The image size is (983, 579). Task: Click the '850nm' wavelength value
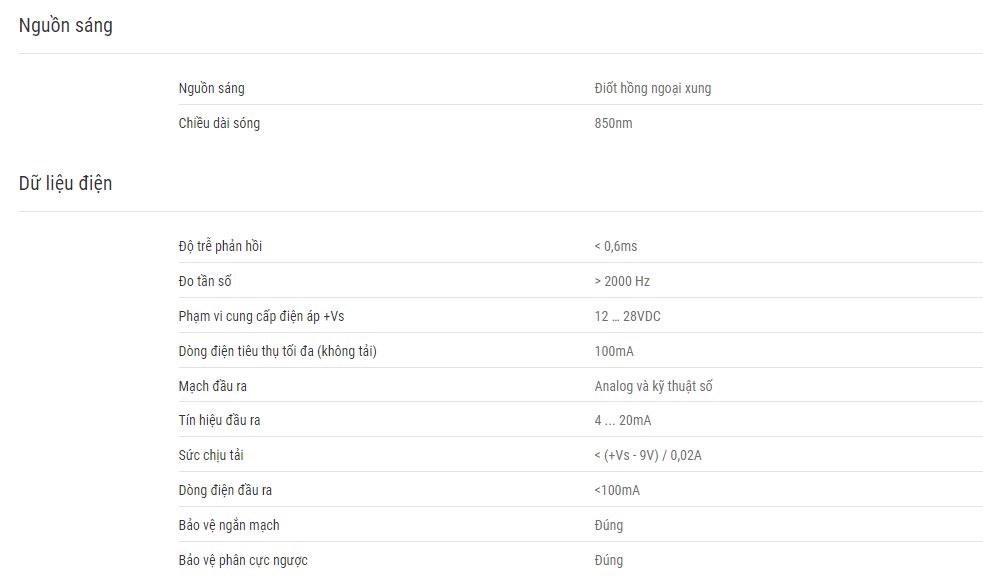613,123
